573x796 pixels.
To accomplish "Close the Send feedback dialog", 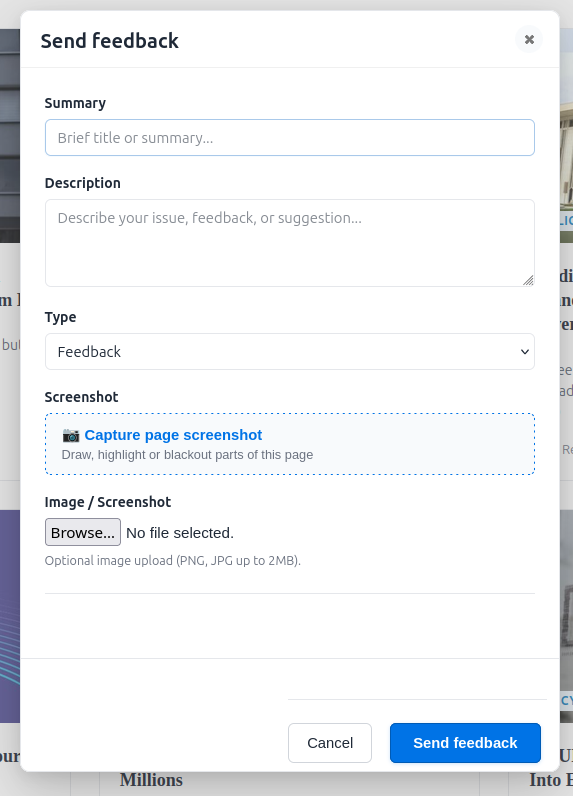I will coord(529,40).
